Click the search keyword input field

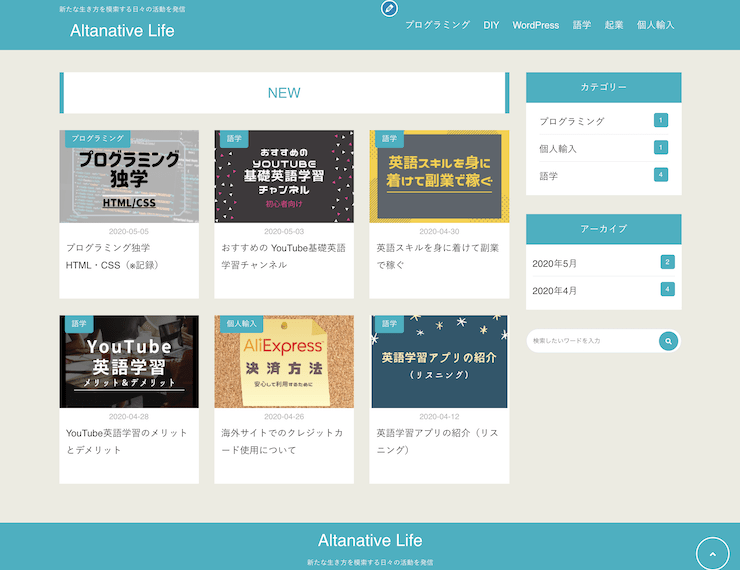[x=590, y=341]
